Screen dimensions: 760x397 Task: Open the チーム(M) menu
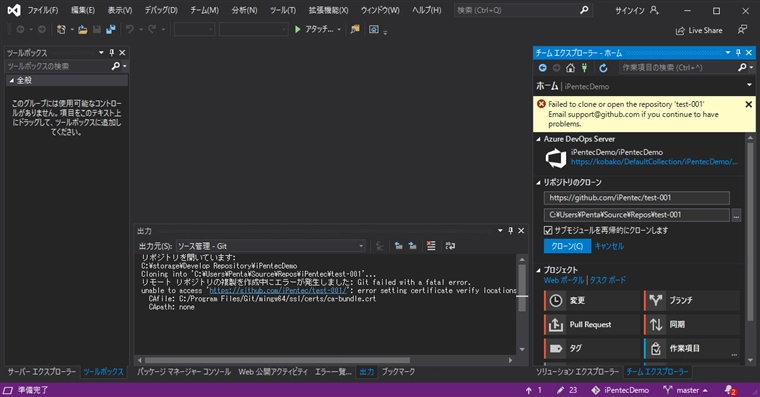[x=204, y=10]
